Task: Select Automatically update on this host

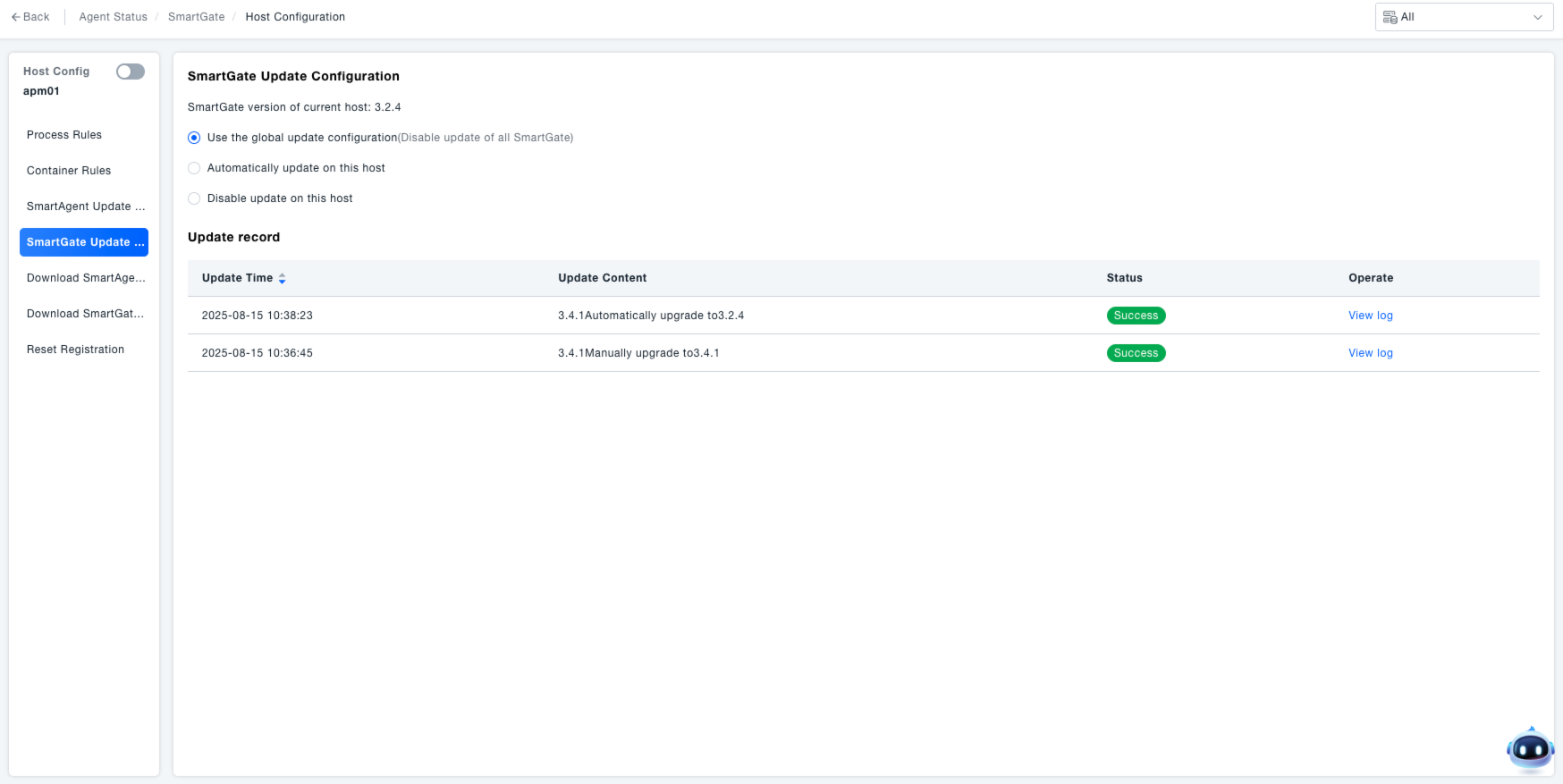Action: 194,168
